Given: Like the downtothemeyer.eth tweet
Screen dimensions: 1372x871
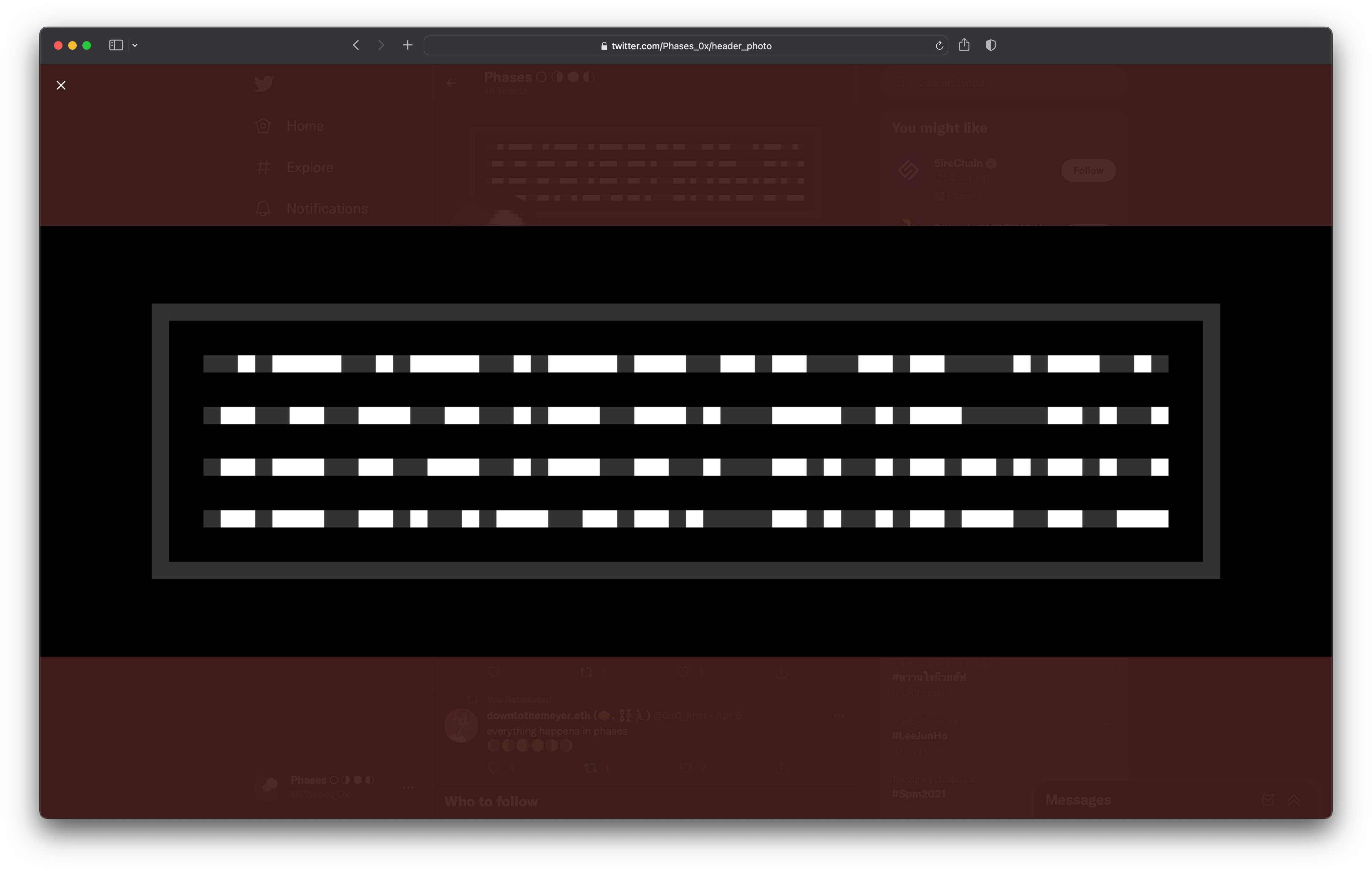Looking at the screenshot, I should pyautogui.click(x=686, y=768).
